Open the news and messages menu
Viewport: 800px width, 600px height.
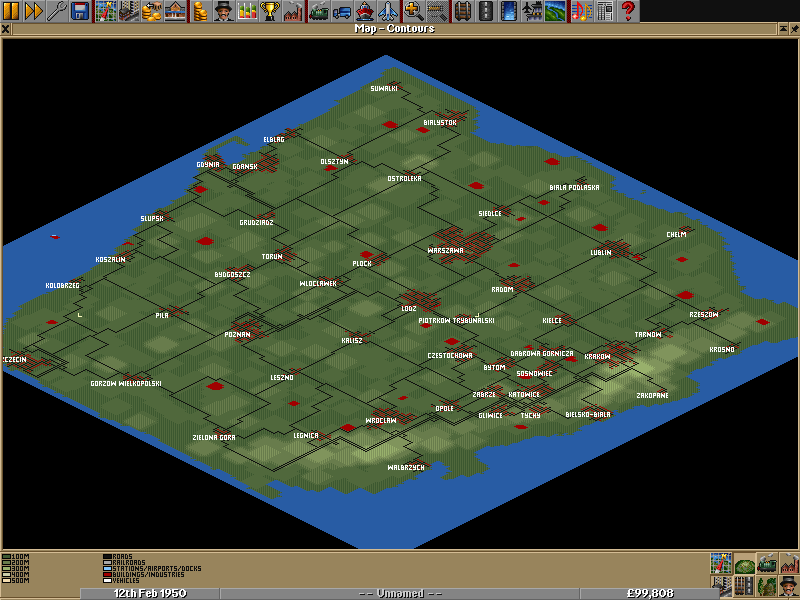tap(604, 11)
